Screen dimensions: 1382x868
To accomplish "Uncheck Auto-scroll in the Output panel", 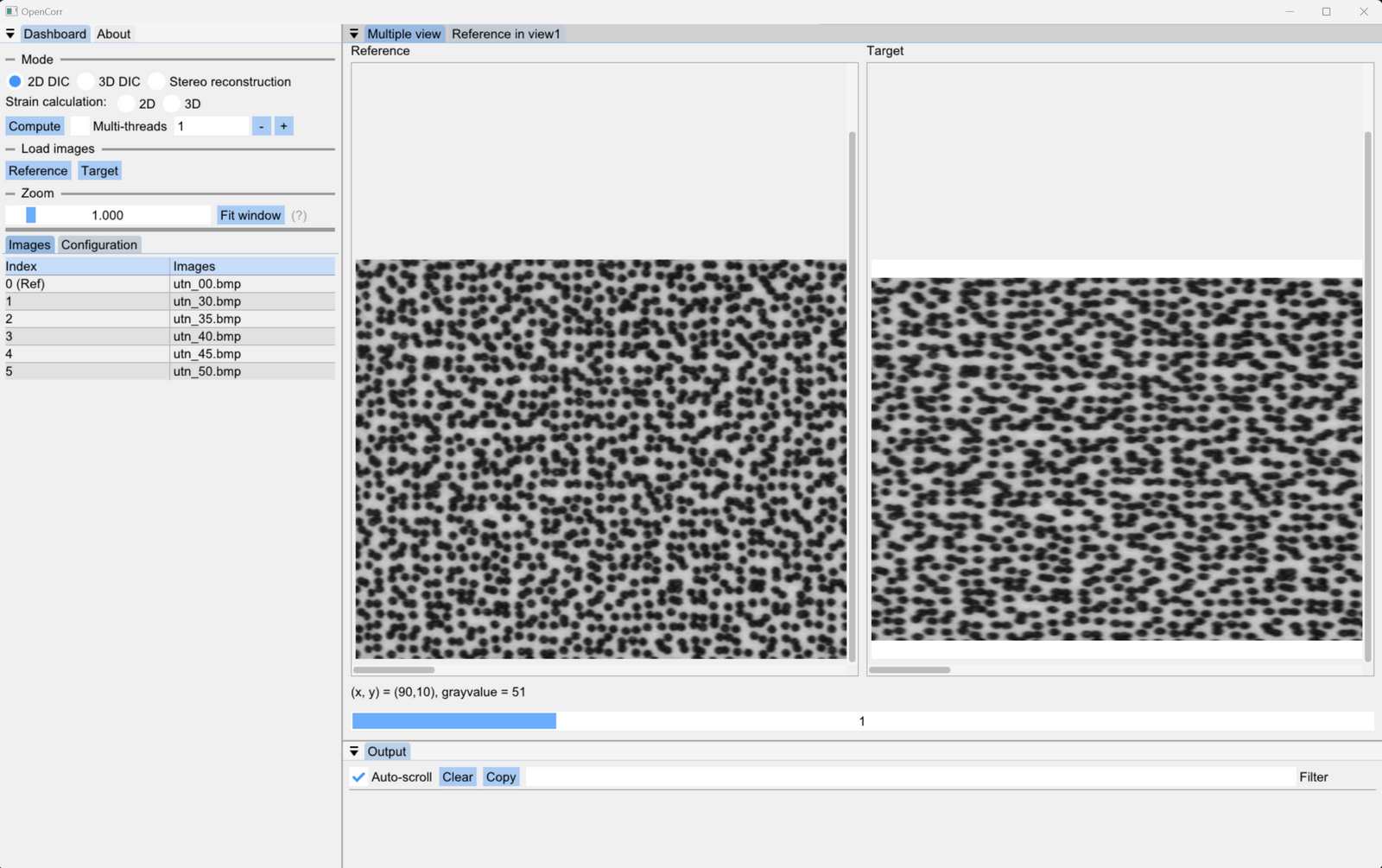I will (x=358, y=776).
